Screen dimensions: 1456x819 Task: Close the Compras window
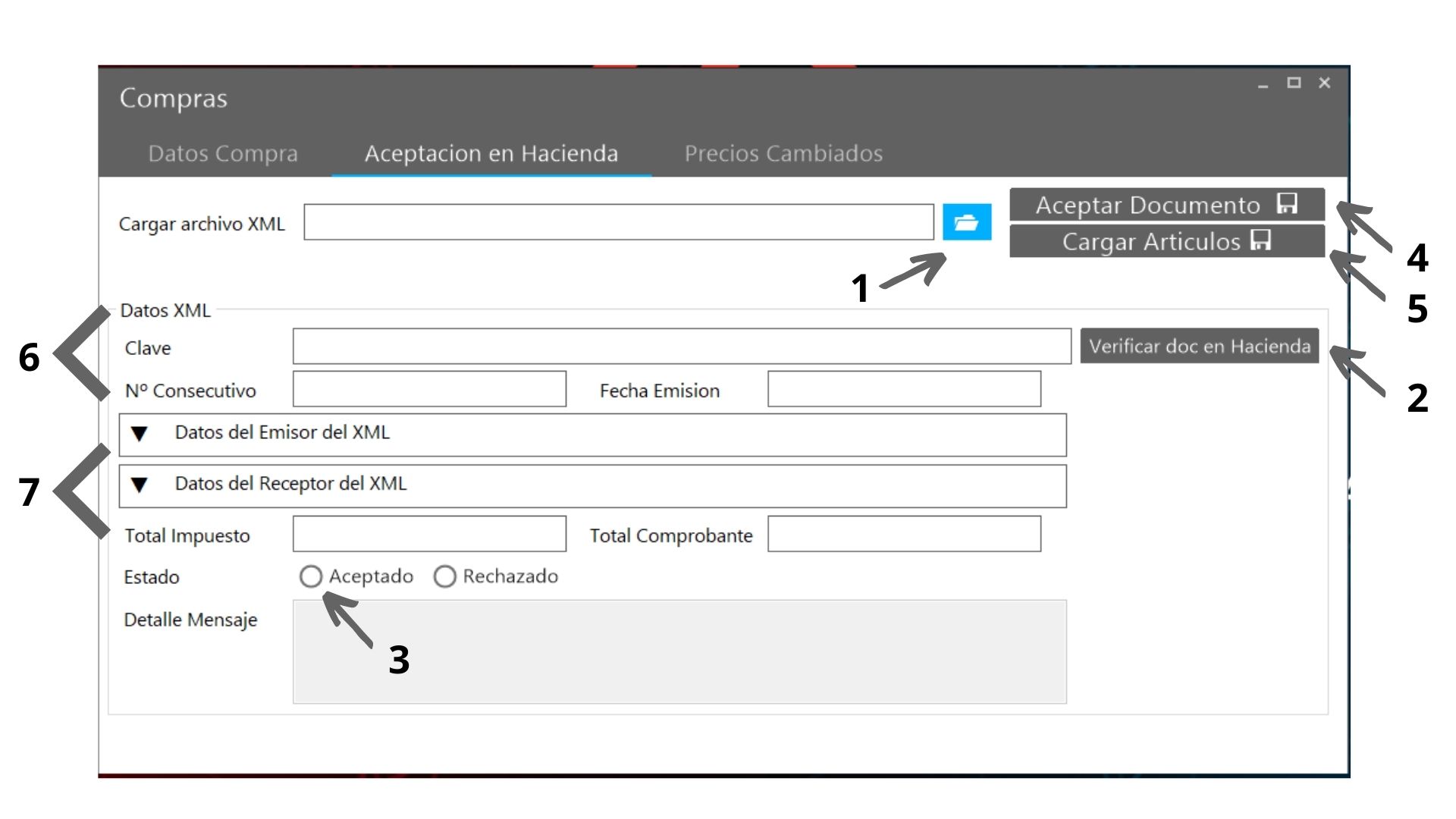pyautogui.click(x=1324, y=83)
